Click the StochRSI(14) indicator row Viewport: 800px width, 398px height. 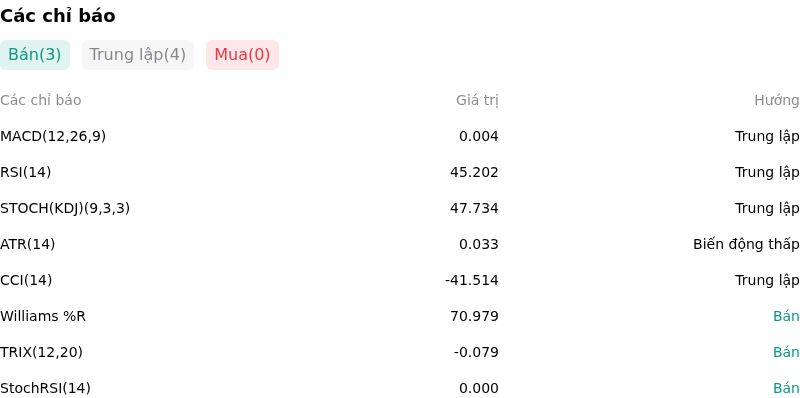400,387
